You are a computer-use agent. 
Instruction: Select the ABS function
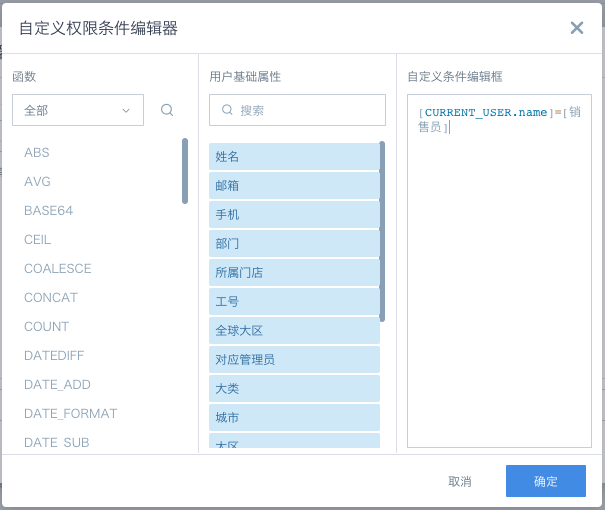pos(37,152)
